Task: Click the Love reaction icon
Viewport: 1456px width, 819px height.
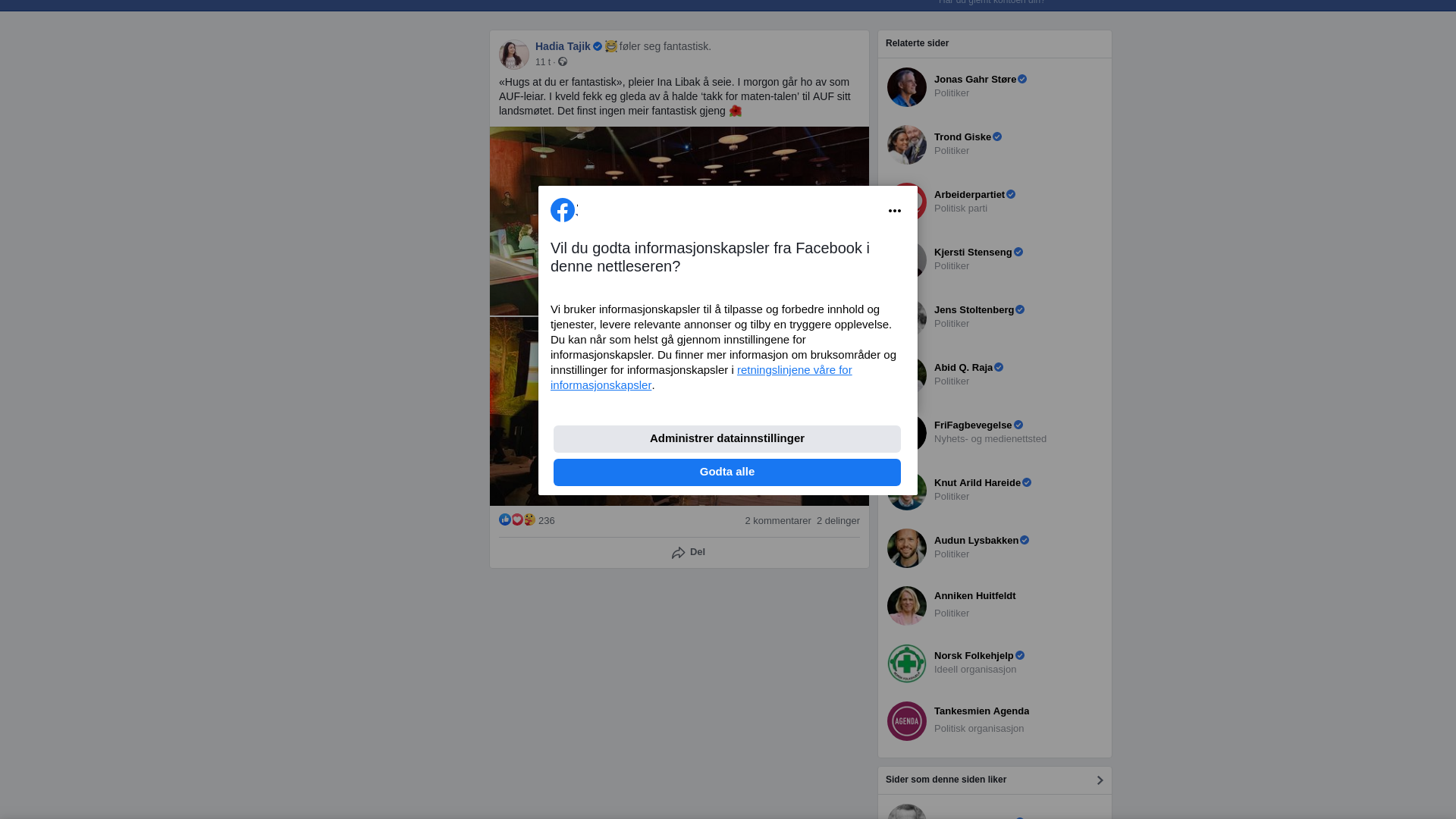Action: 517,519
